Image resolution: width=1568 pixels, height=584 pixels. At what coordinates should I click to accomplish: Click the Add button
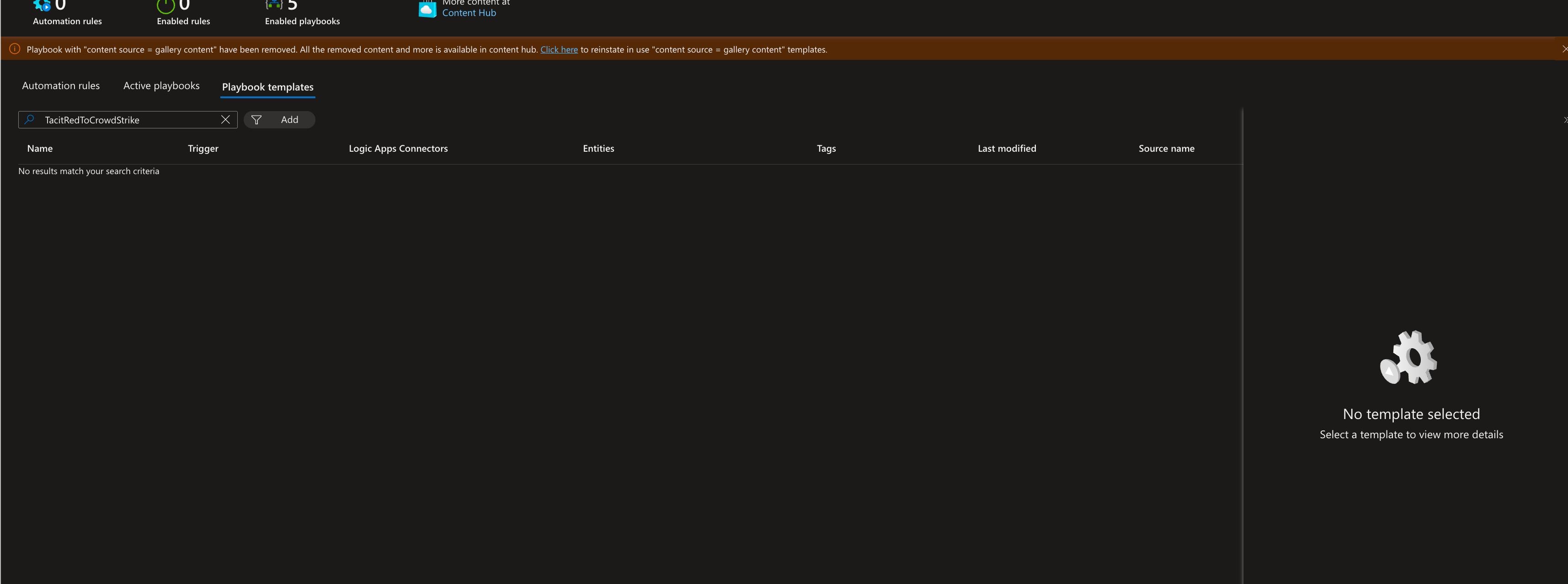[289, 120]
